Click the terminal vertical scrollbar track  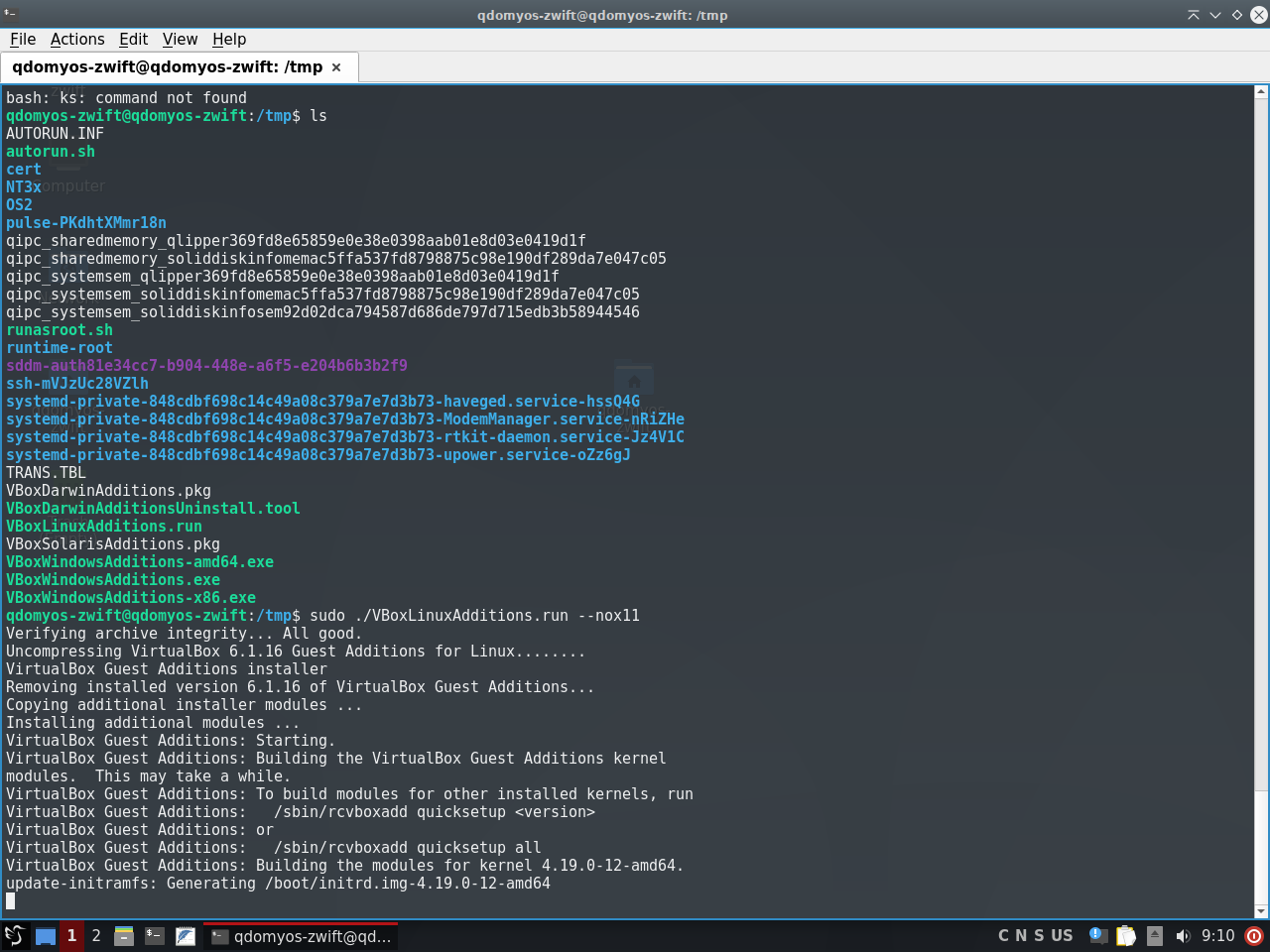1261,501
